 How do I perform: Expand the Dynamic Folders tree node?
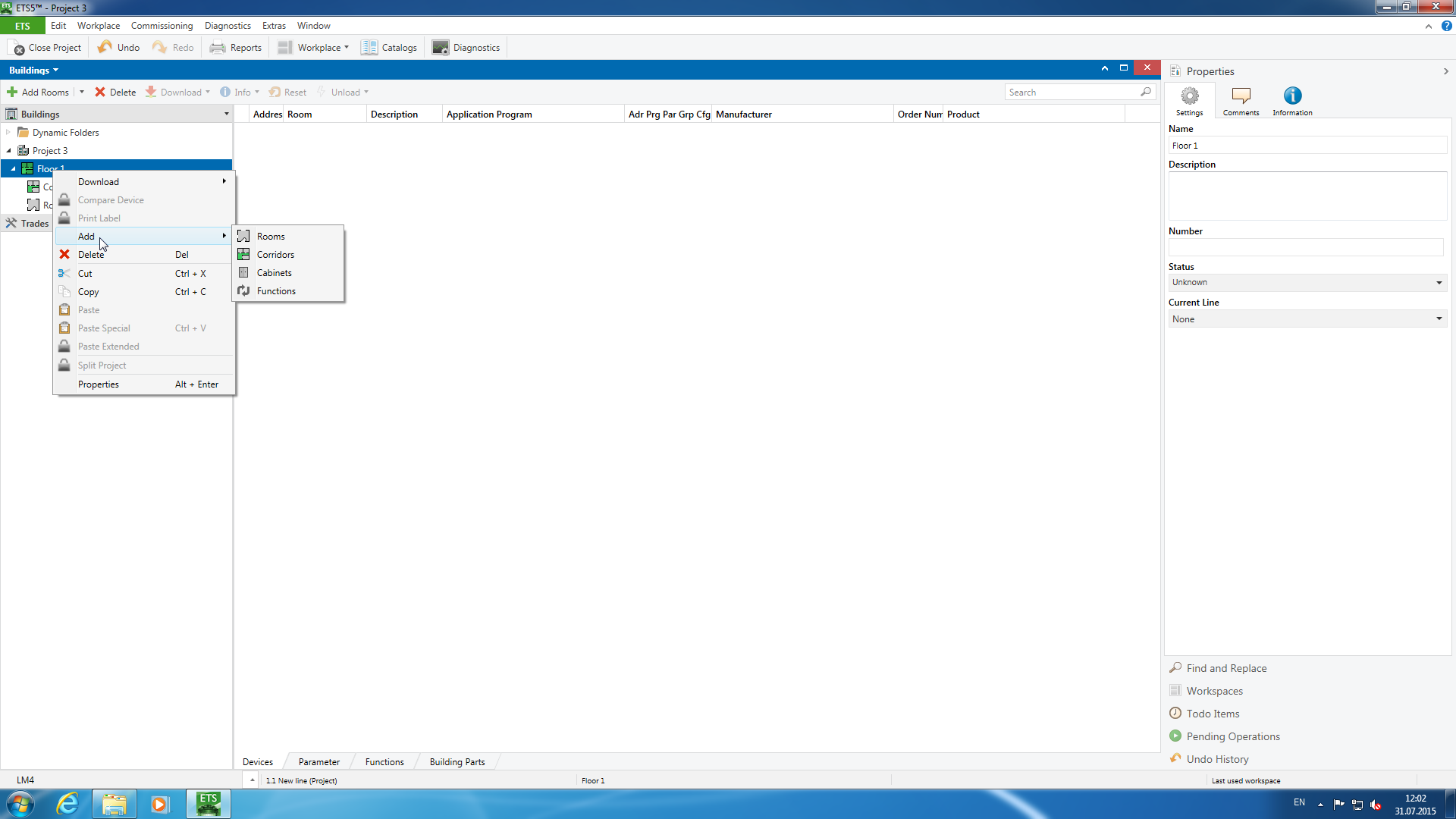click(8, 132)
